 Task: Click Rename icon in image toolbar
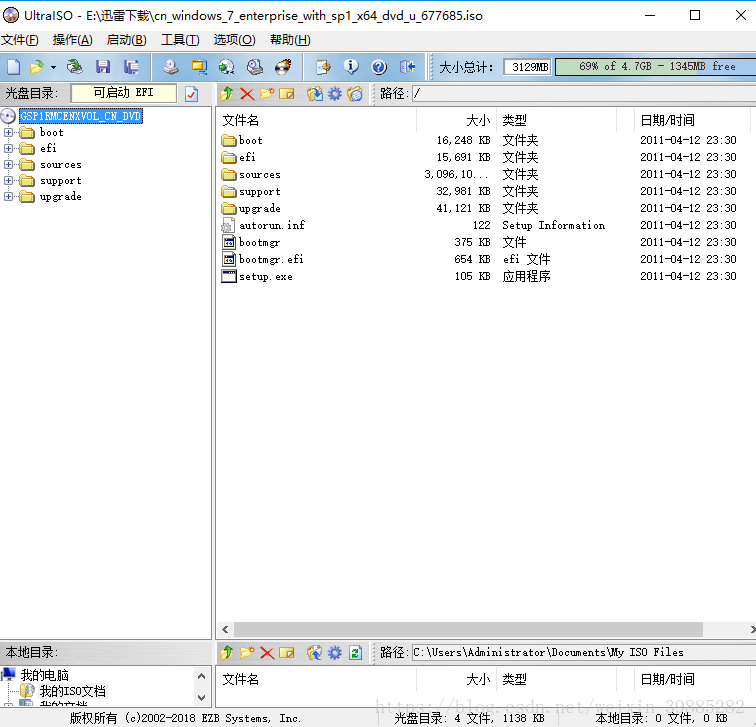pos(286,94)
